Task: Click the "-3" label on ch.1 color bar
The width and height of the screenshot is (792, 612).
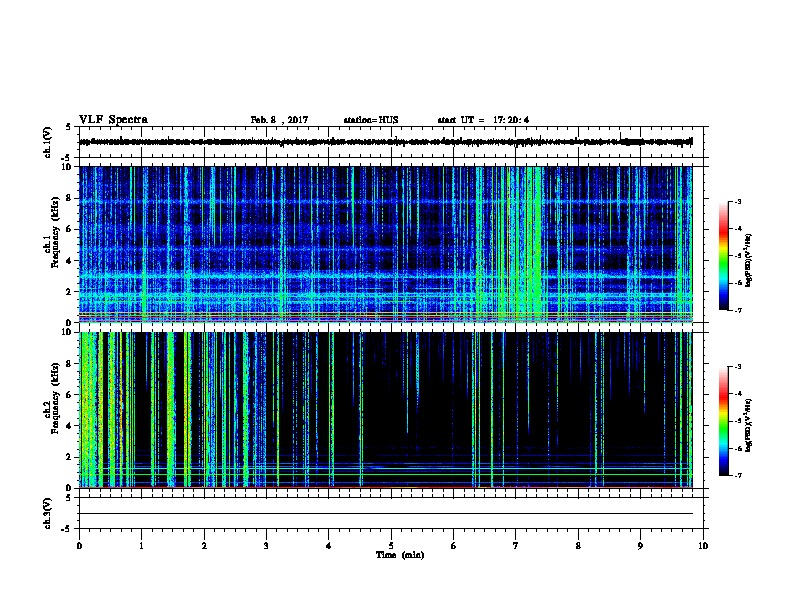Action: (x=737, y=201)
